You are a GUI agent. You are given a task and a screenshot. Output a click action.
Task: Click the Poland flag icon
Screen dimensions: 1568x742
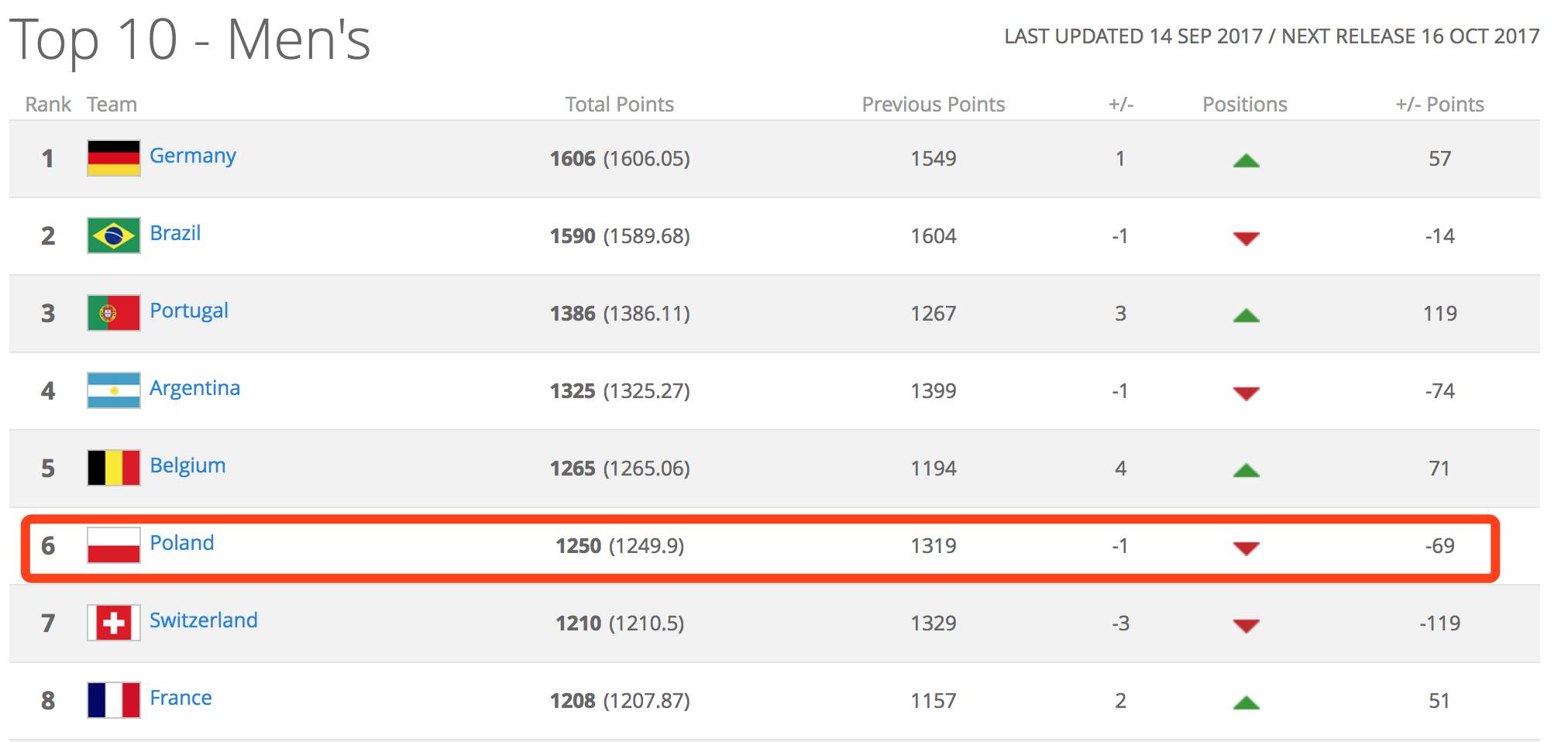pyautogui.click(x=114, y=545)
